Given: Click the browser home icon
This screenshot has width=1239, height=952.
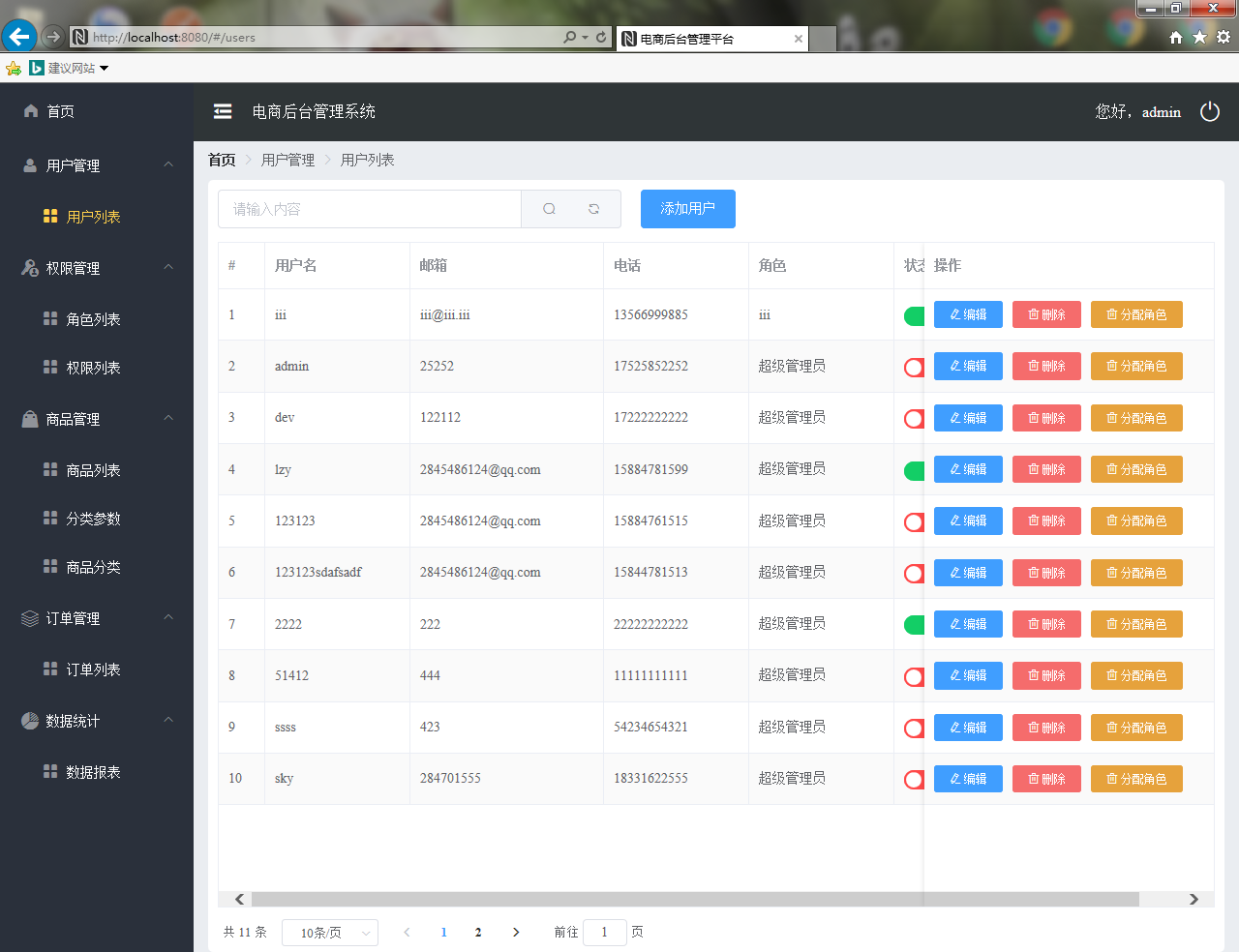Looking at the screenshot, I should [x=1175, y=37].
